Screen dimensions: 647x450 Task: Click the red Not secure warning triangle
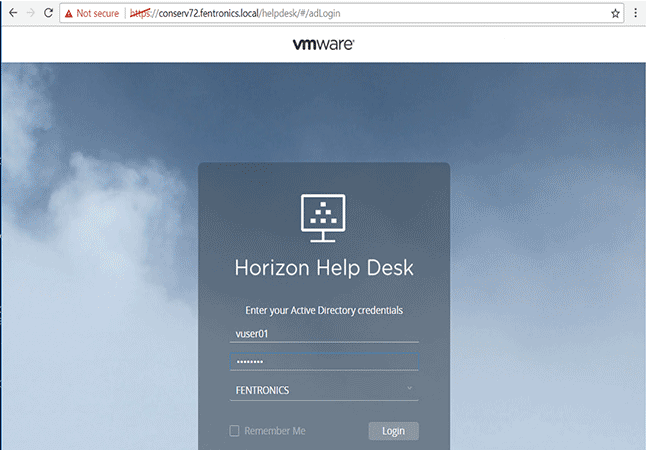[69, 14]
